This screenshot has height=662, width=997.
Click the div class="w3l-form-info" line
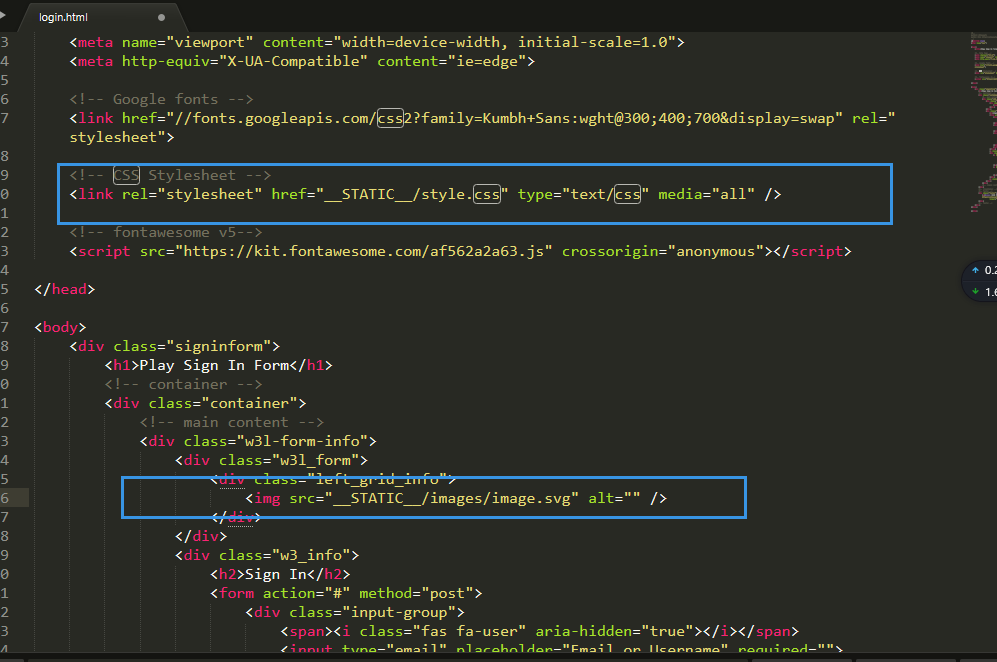(258, 441)
